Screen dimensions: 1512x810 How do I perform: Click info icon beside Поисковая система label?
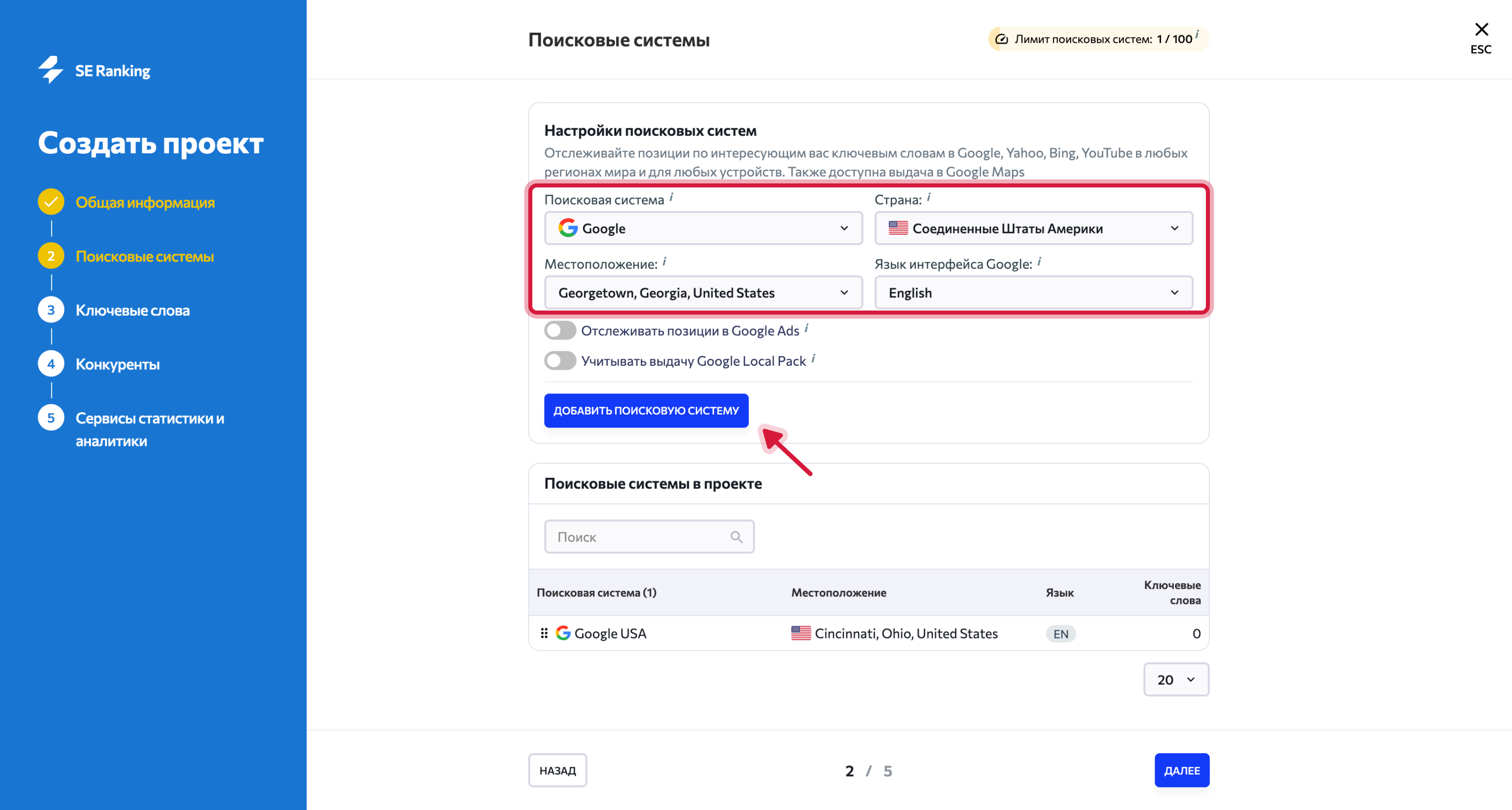click(672, 197)
